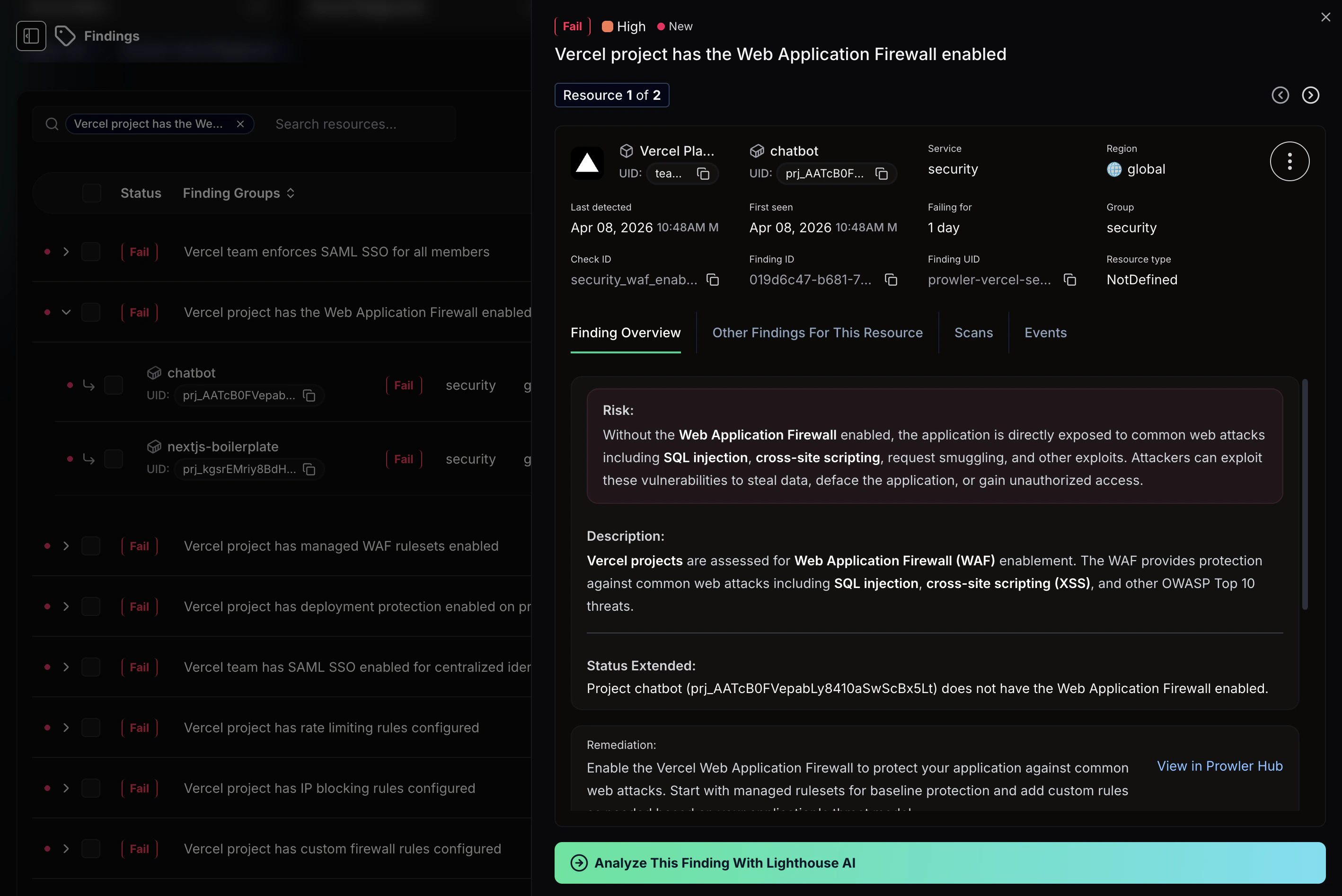
Task: Open the Events tab
Action: 1045,333
